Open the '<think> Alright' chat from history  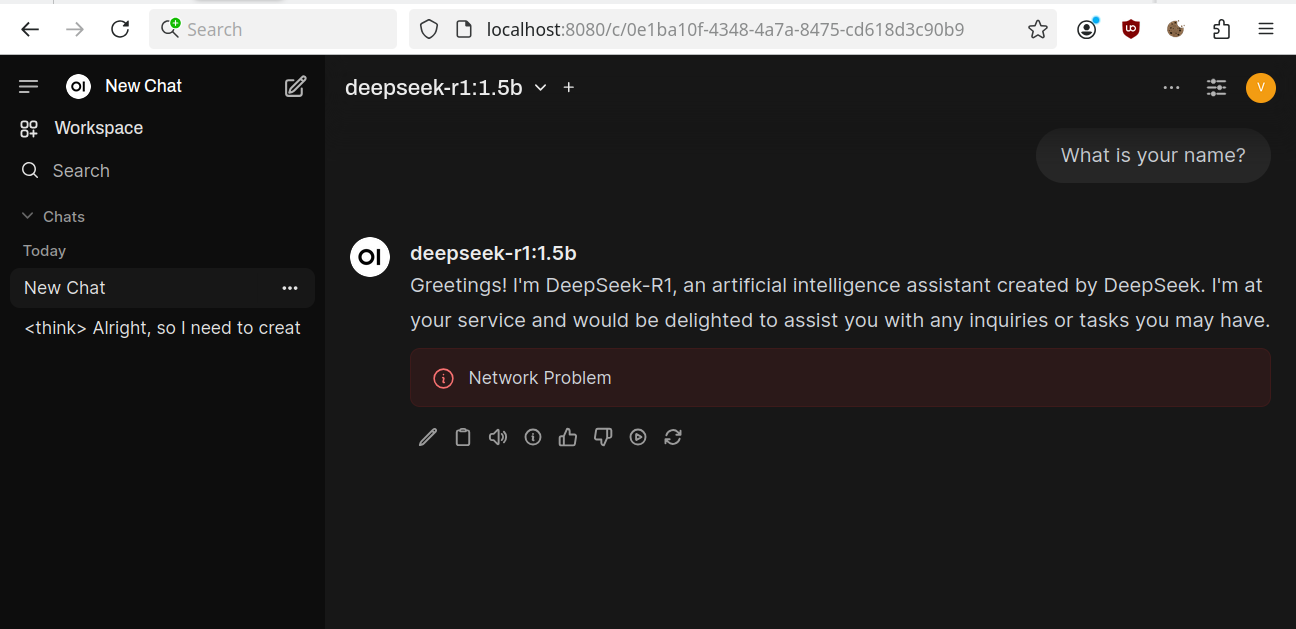click(x=162, y=328)
